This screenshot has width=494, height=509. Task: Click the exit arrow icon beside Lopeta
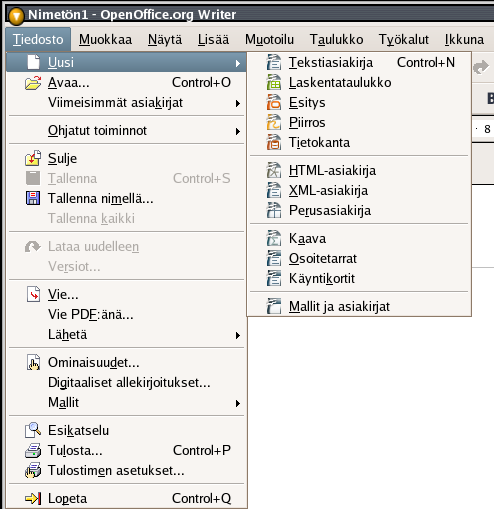coord(33,499)
